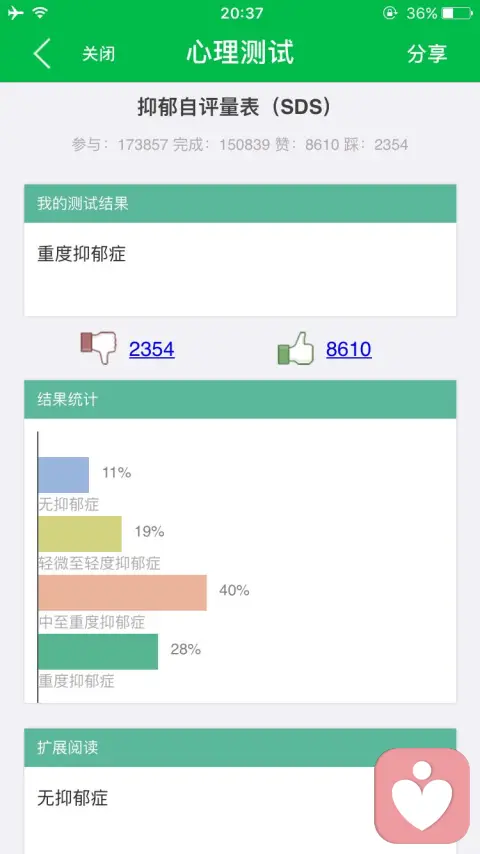Tap the airplane mode status icon

16,13
